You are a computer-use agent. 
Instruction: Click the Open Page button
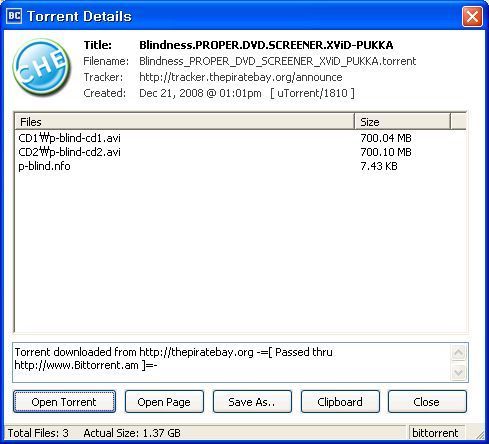pyautogui.click(x=164, y=402)
